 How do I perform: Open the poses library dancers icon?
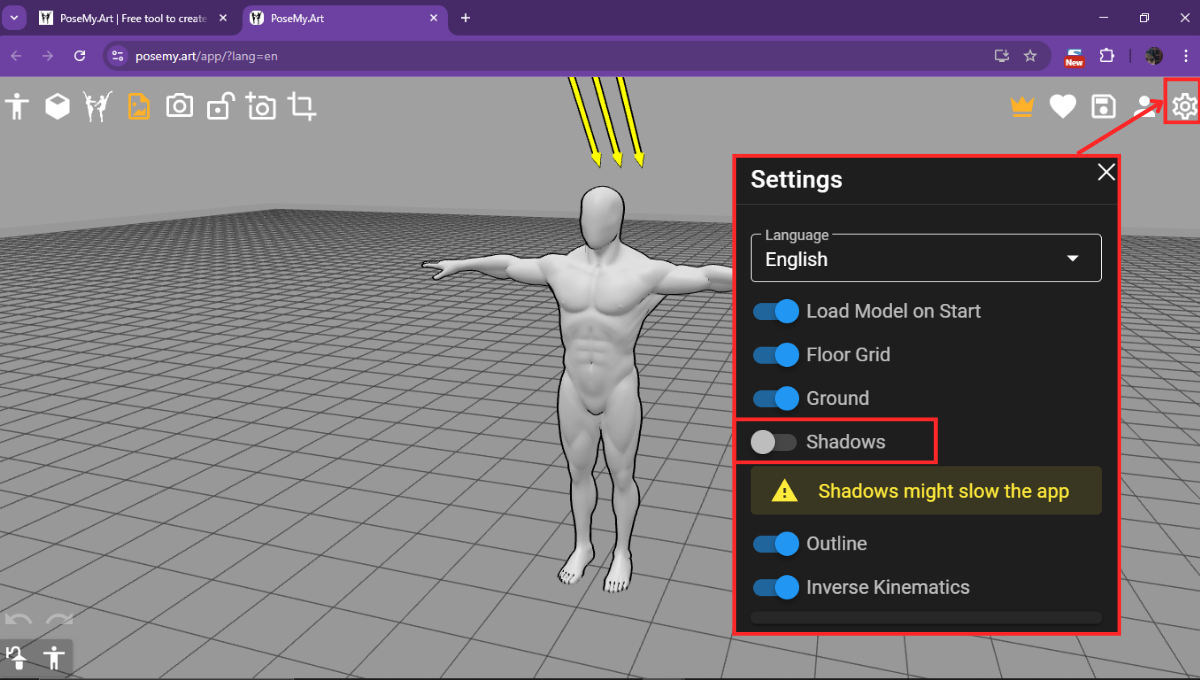point(96,105)
